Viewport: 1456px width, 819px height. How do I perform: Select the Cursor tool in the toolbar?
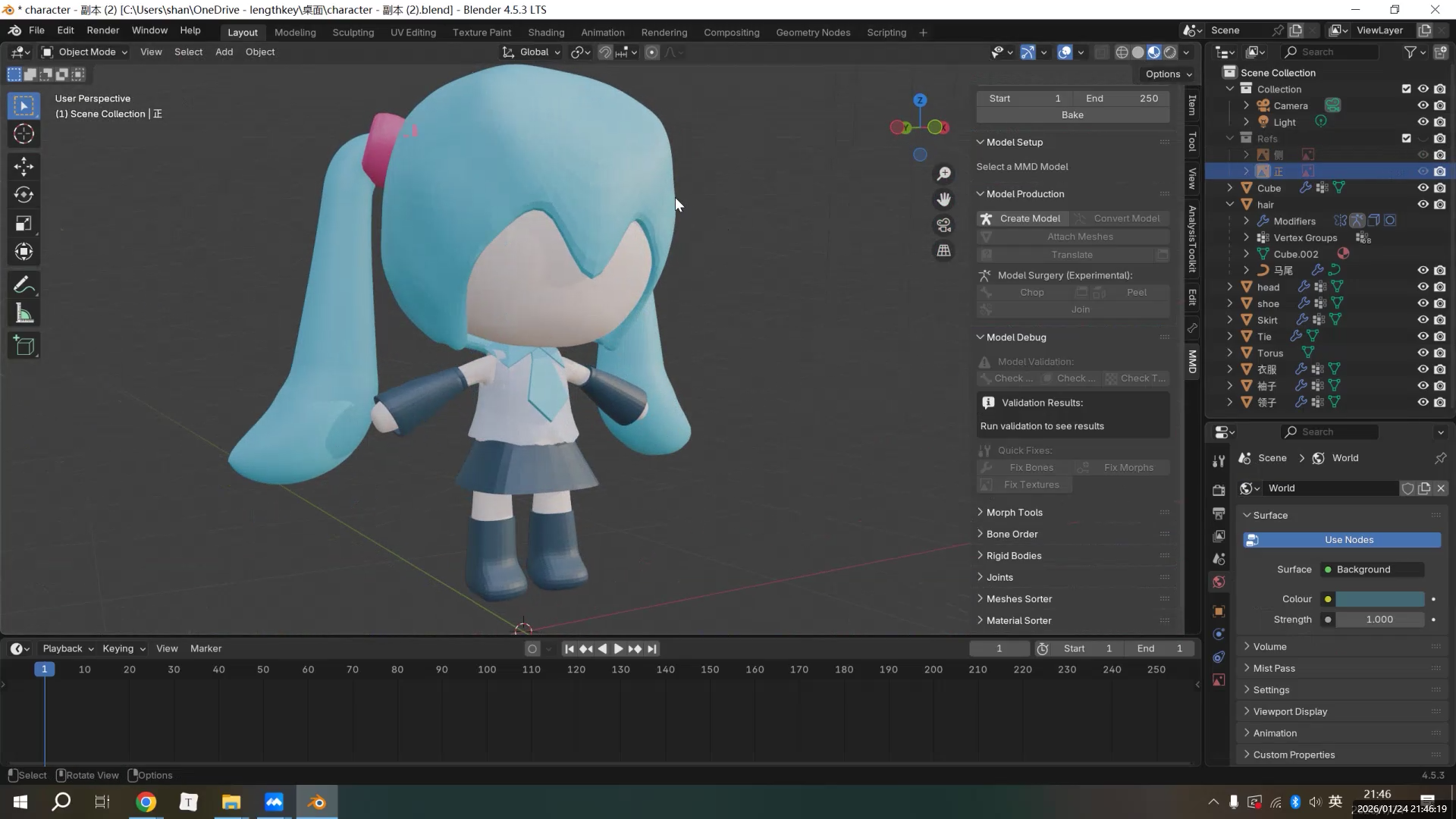click(24, 134)
